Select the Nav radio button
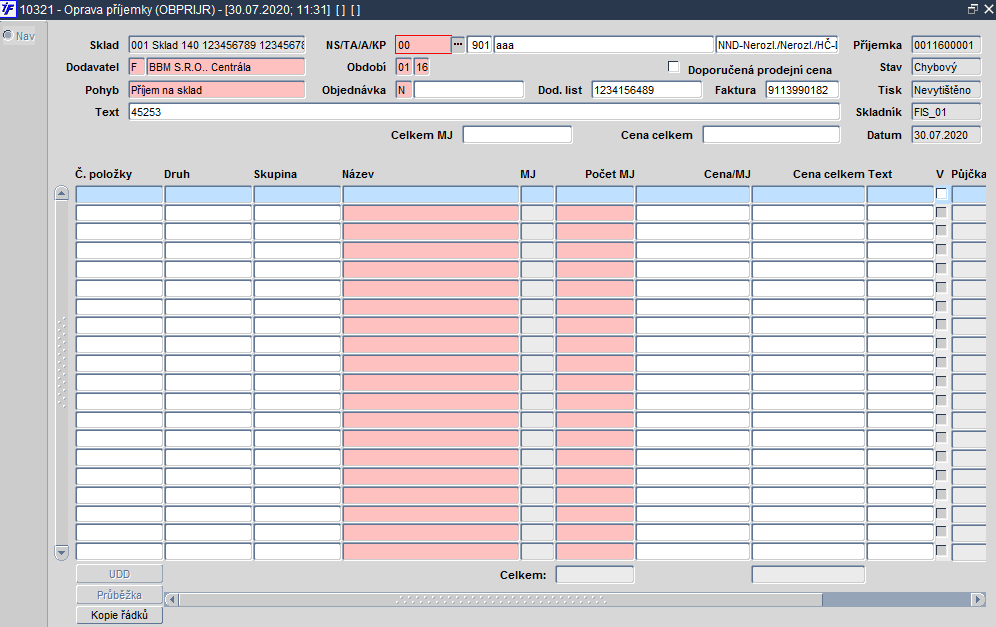This screenshot has width=996, height=627. pos(8,36)
